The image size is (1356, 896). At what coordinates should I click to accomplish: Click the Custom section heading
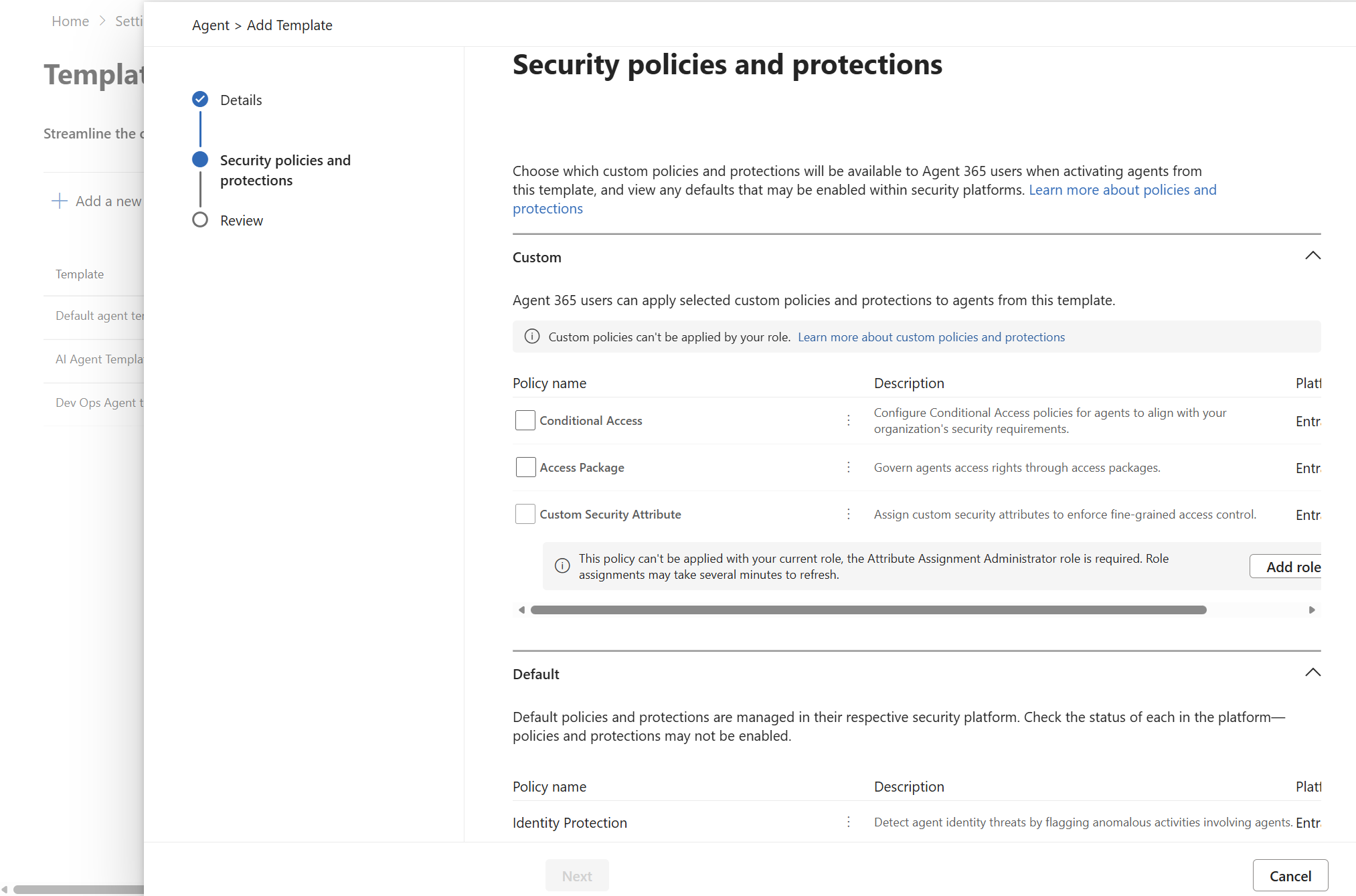tap(537, 258)
